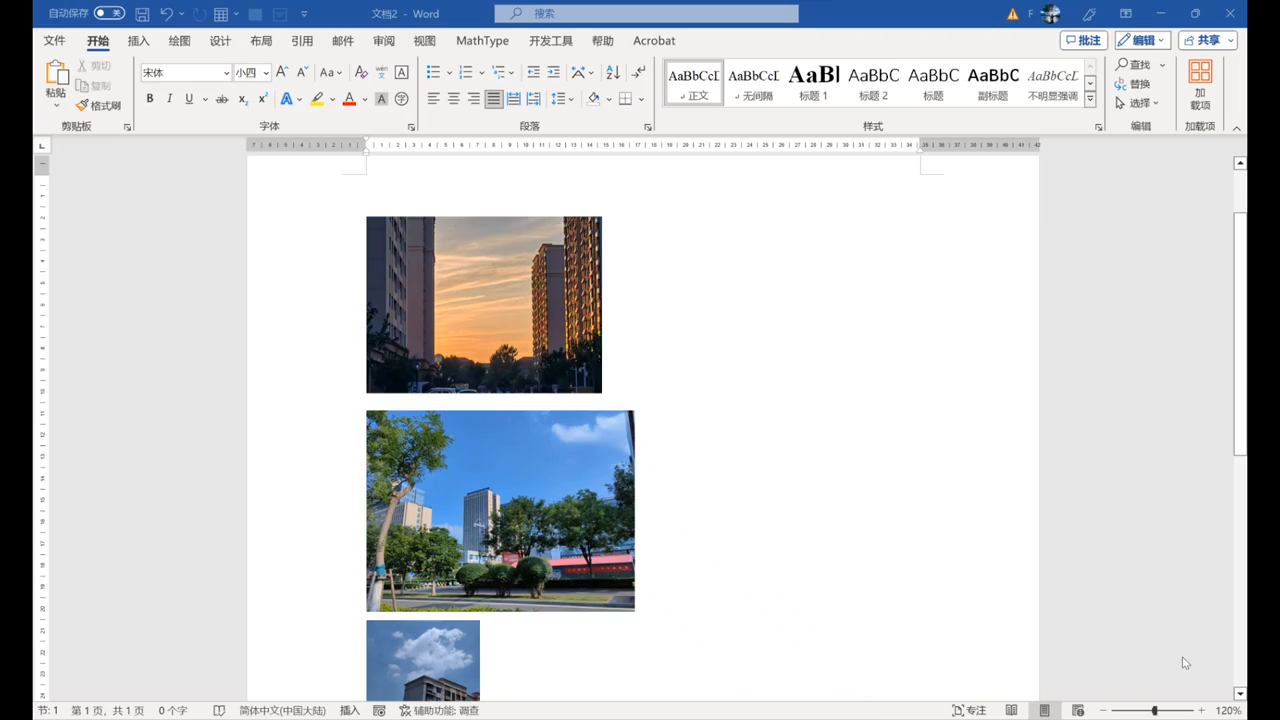Click the font color red A button
The image size is (1280, 720).
pyautogui.click(x=349, y=99)
